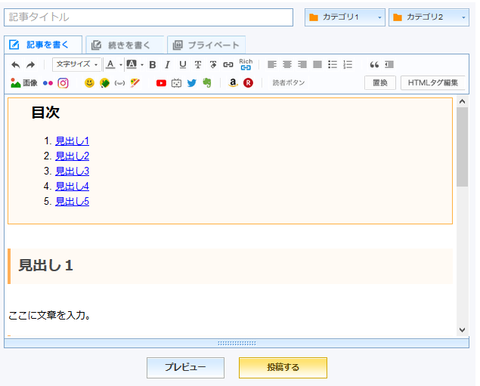Insert a hyperlink
The height and width of the screenshot is (386, 480).
click(228, 65)
